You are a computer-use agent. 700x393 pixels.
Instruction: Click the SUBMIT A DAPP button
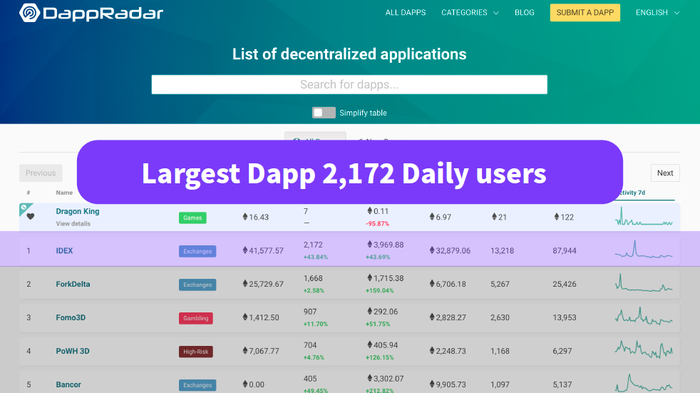(585, 13)
